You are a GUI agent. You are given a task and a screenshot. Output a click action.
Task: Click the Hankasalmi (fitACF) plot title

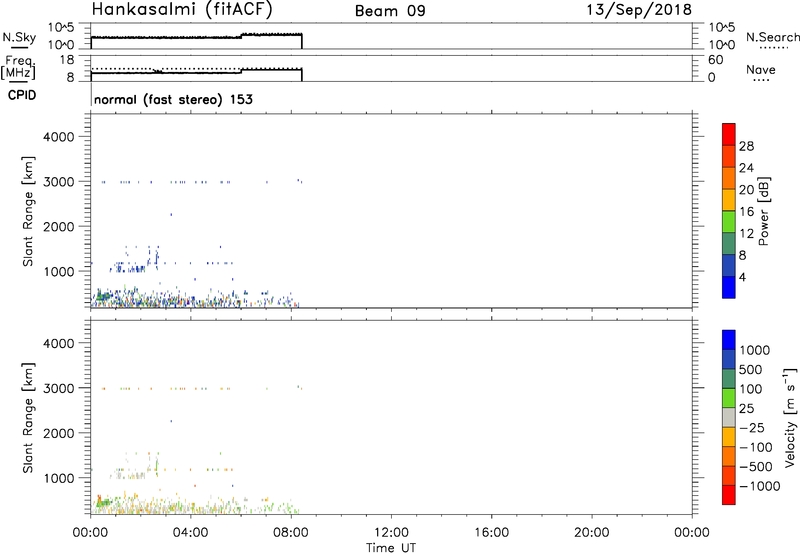(x=182, y=10)
